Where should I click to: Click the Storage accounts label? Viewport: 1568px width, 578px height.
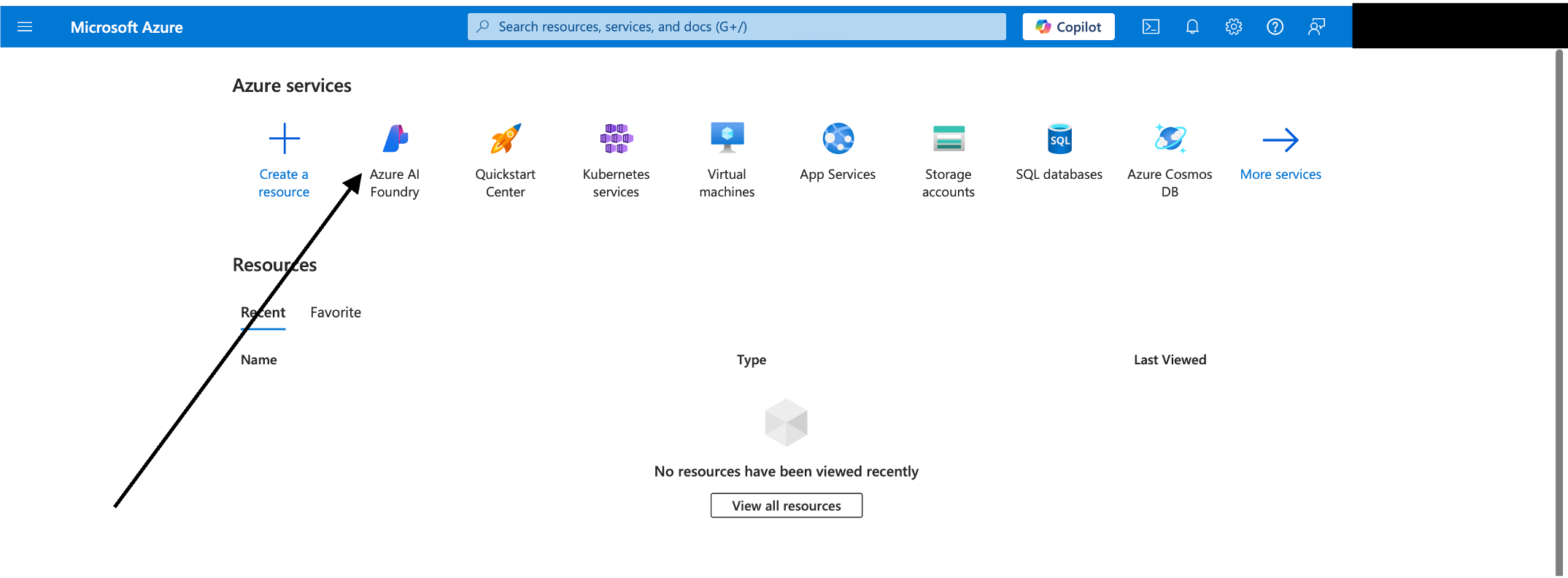click(x=949, y=183)
